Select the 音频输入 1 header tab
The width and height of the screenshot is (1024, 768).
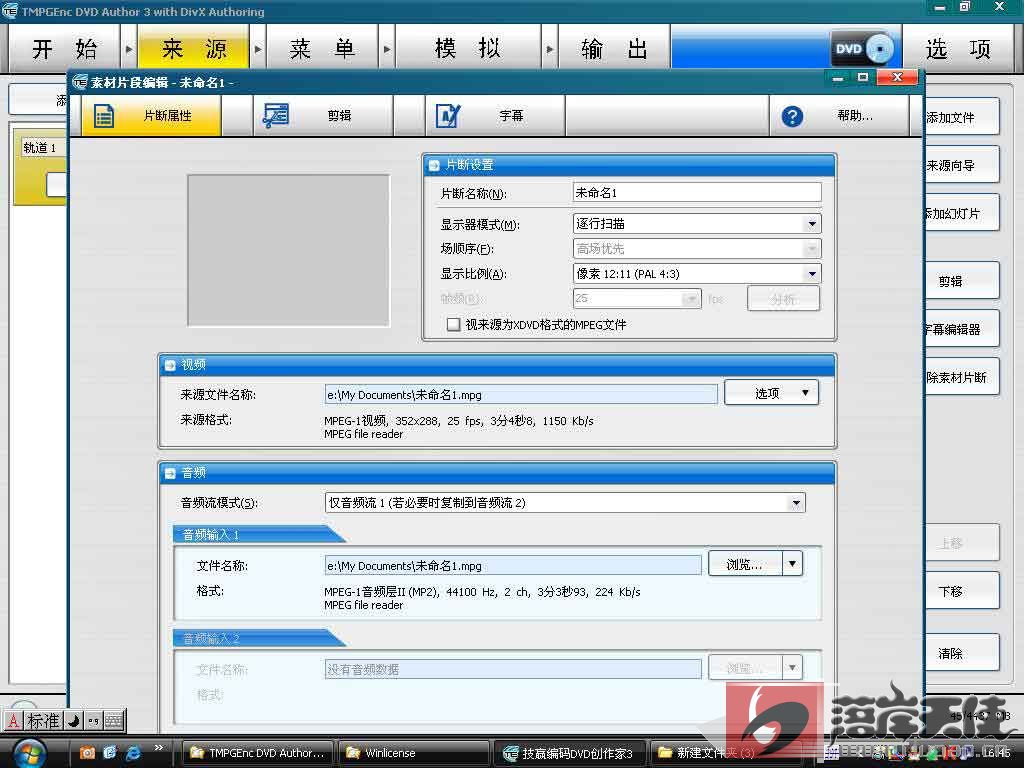click(x=257, y=535)
